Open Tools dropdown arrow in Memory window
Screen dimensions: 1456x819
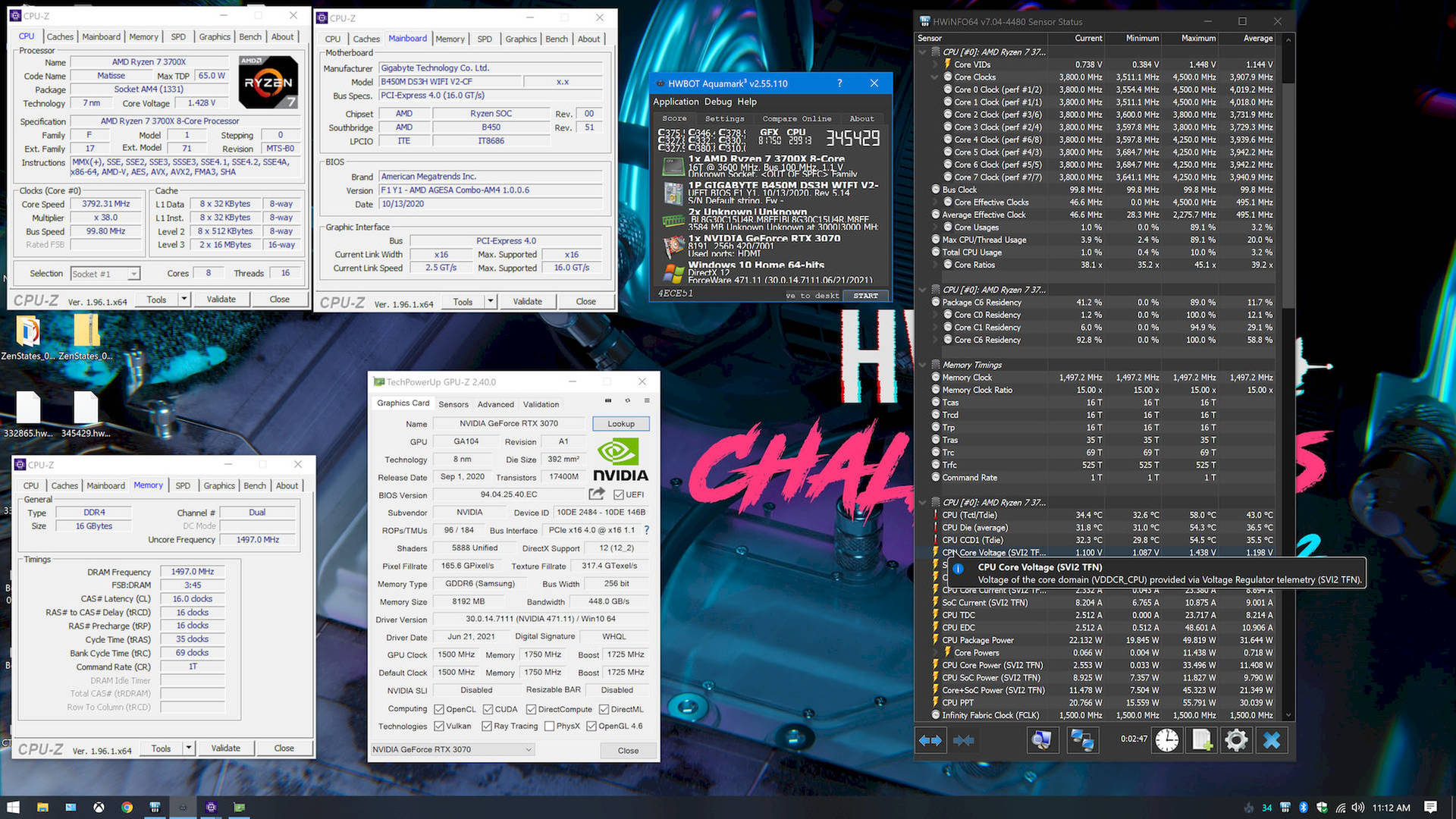click(x=188, y=748)
